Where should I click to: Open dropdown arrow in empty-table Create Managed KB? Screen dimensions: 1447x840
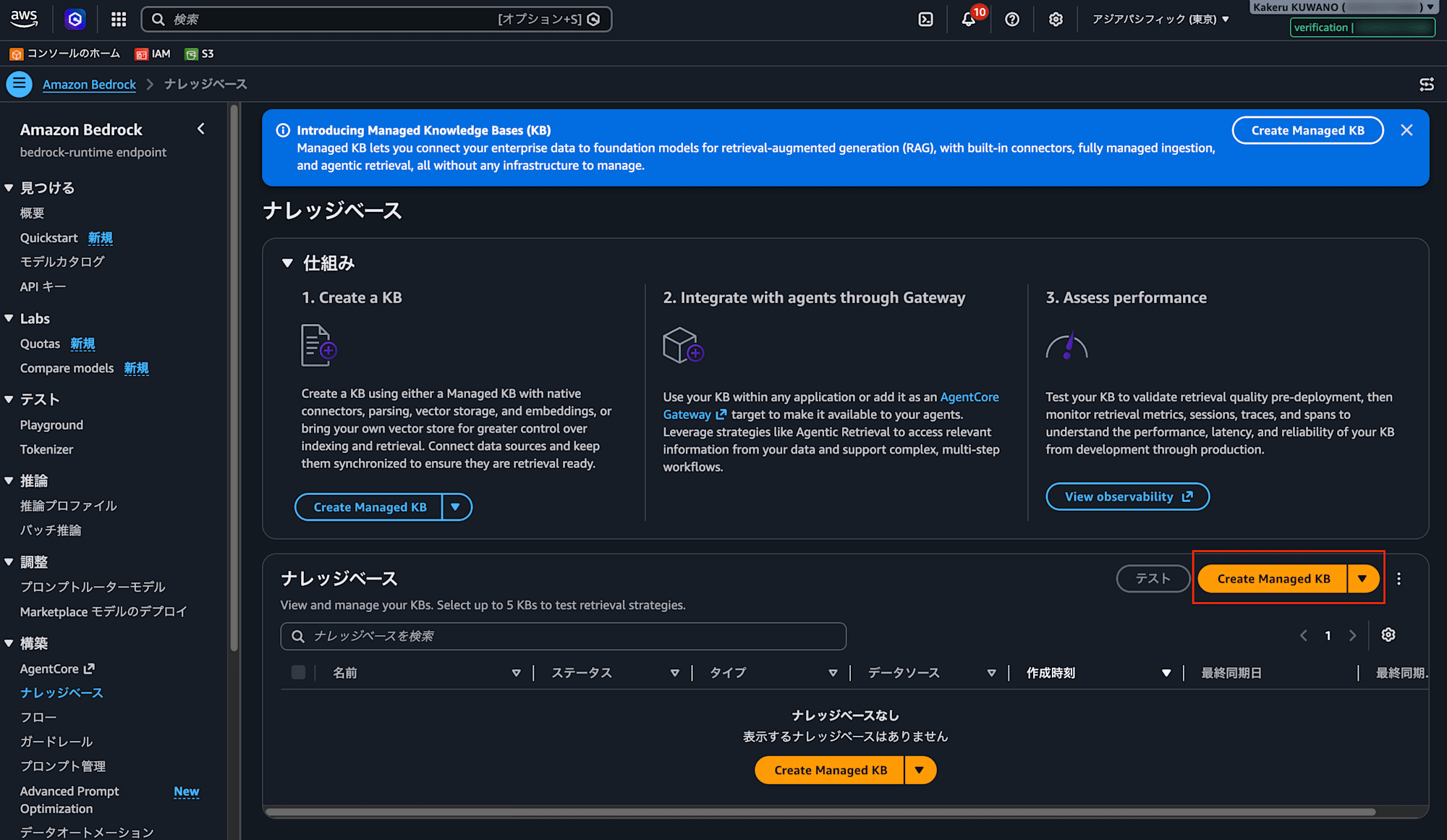pos(920,771)
